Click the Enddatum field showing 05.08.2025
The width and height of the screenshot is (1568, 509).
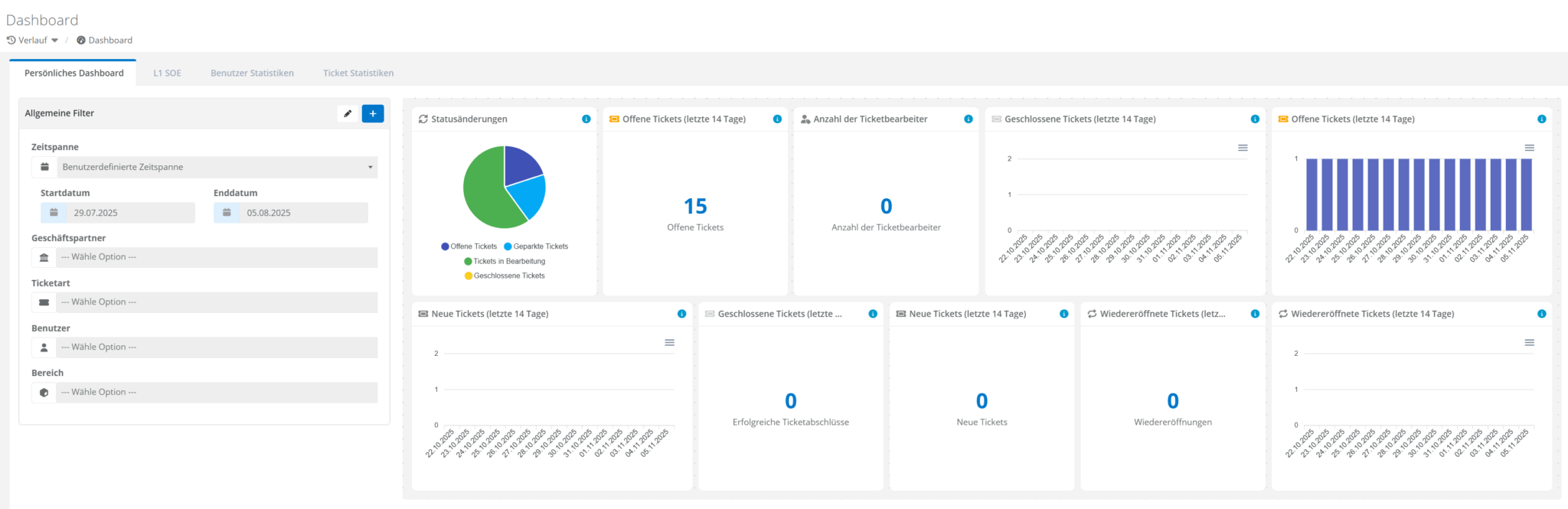coord(303,213)
